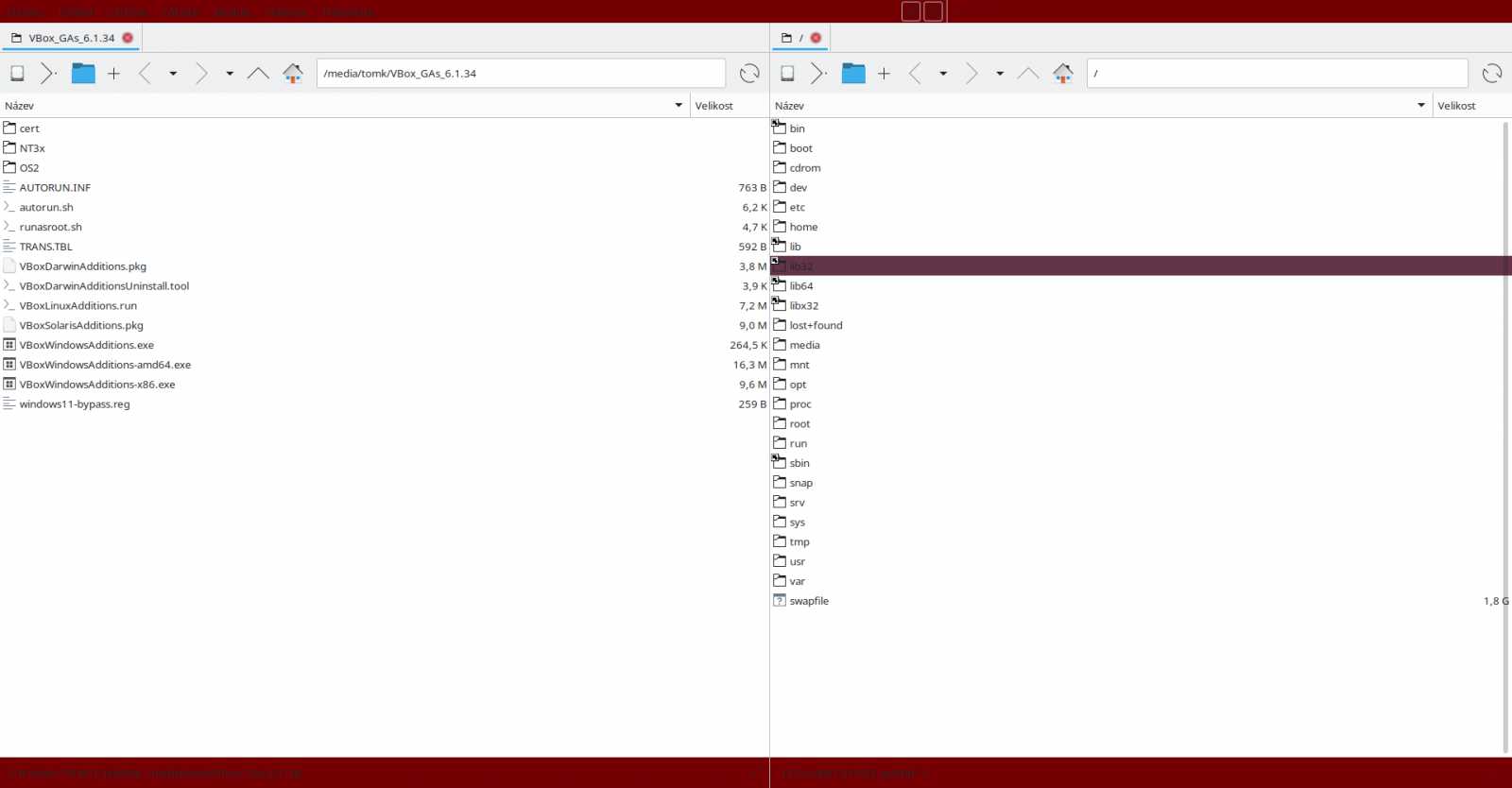Viewport: 1512px width, 788px height.
Task: Go up one directory in the left pane
Action: click(258, 73)
